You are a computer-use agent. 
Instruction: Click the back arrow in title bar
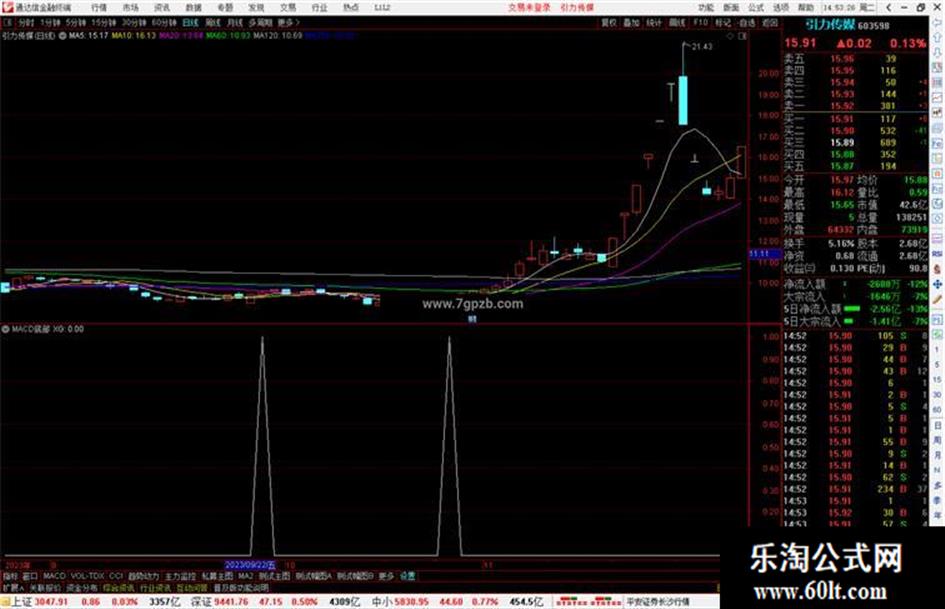pos(888,7)
